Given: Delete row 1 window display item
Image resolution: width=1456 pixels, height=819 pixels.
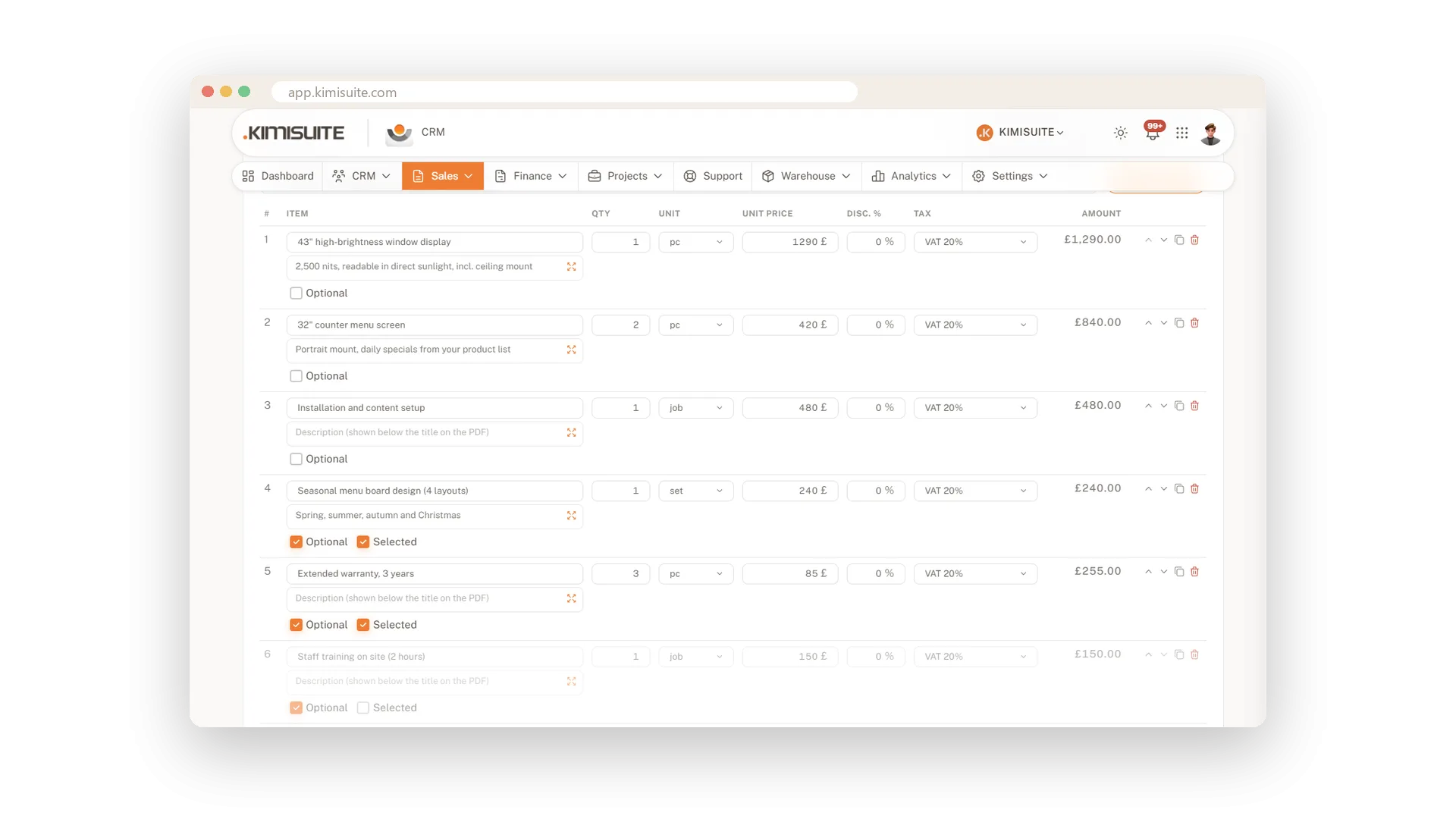Looking at the screenshot, I should 1194,240.
